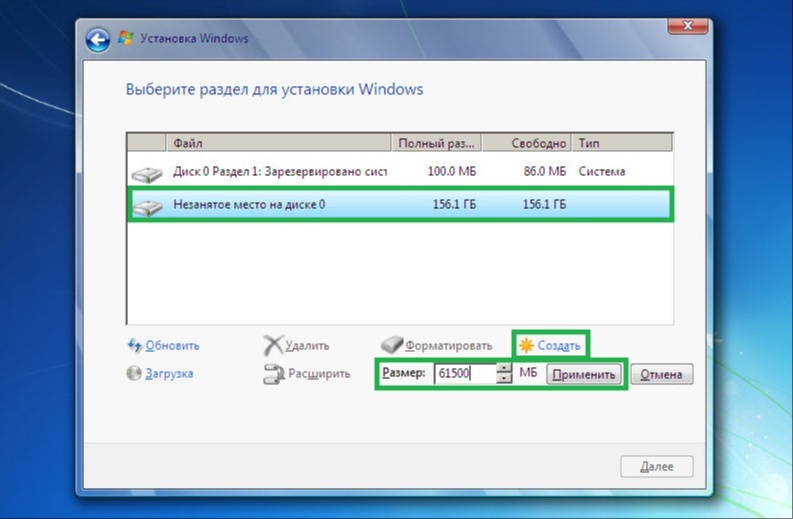Click the Расширить link
Screen dimensions: 793x519
click(x=319, y=374)
